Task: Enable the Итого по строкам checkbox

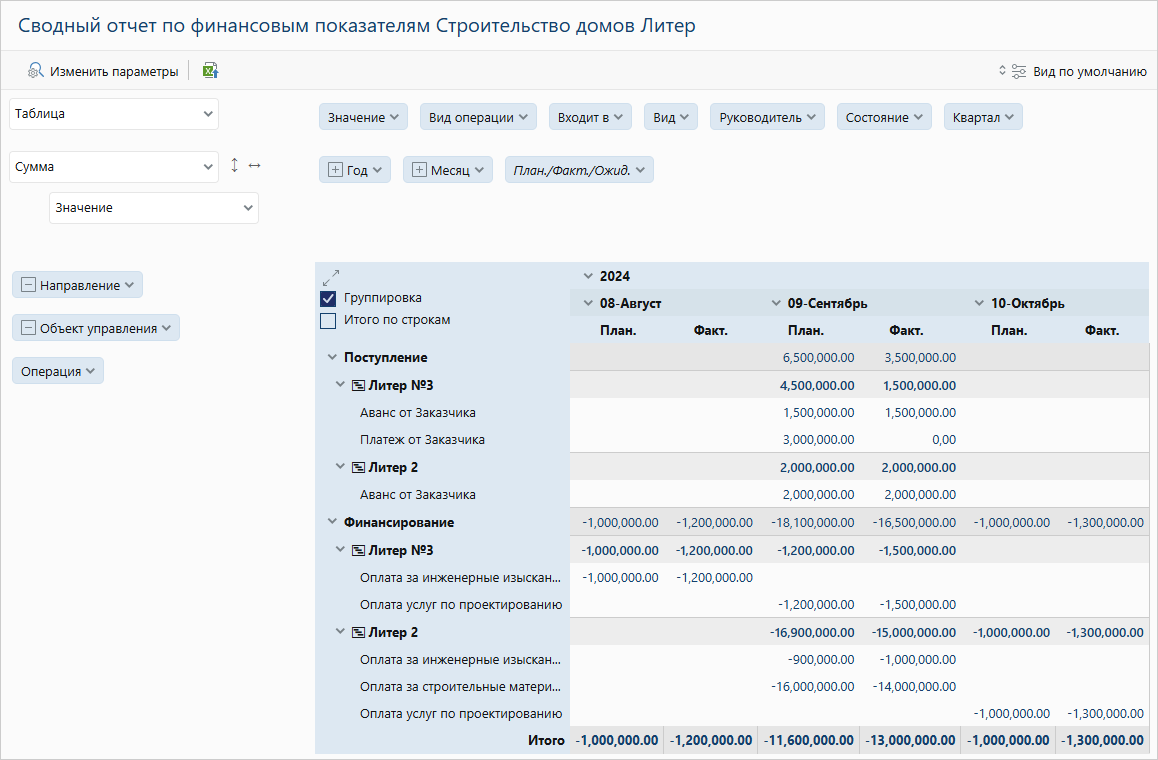Action: tap(328, 321)
